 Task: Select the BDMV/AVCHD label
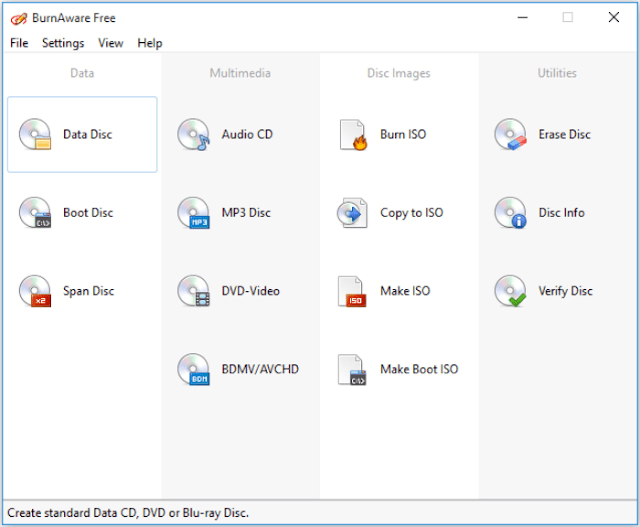click(260, 369)
